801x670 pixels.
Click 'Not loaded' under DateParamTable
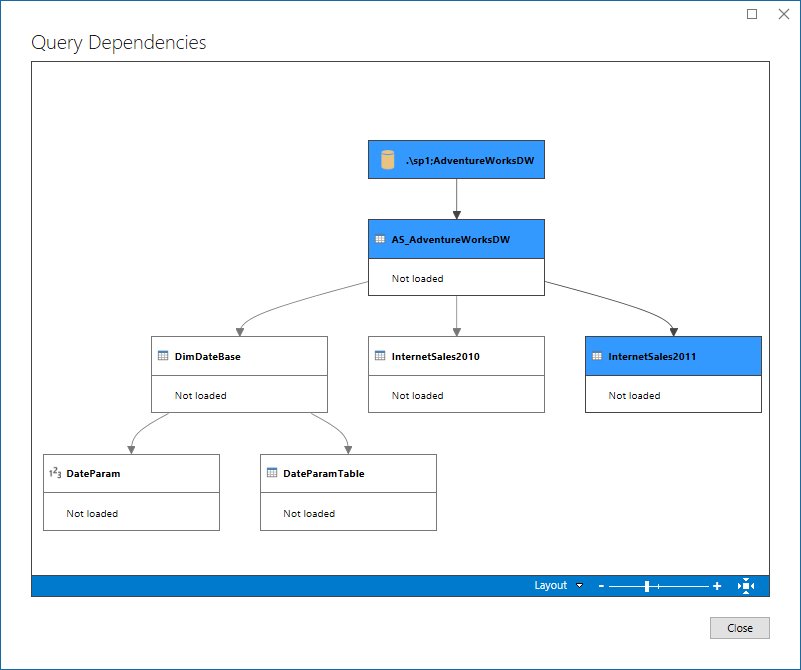(x=309, y=513)
